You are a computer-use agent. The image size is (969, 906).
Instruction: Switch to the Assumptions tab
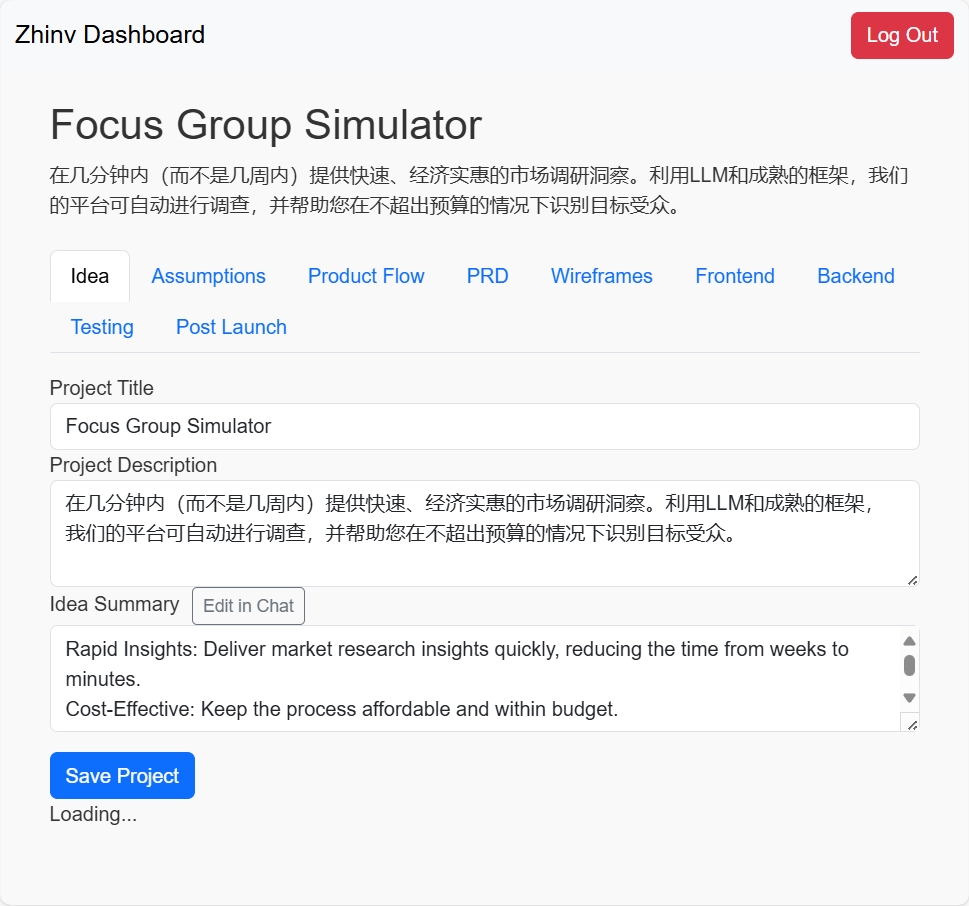click(208, 277)
